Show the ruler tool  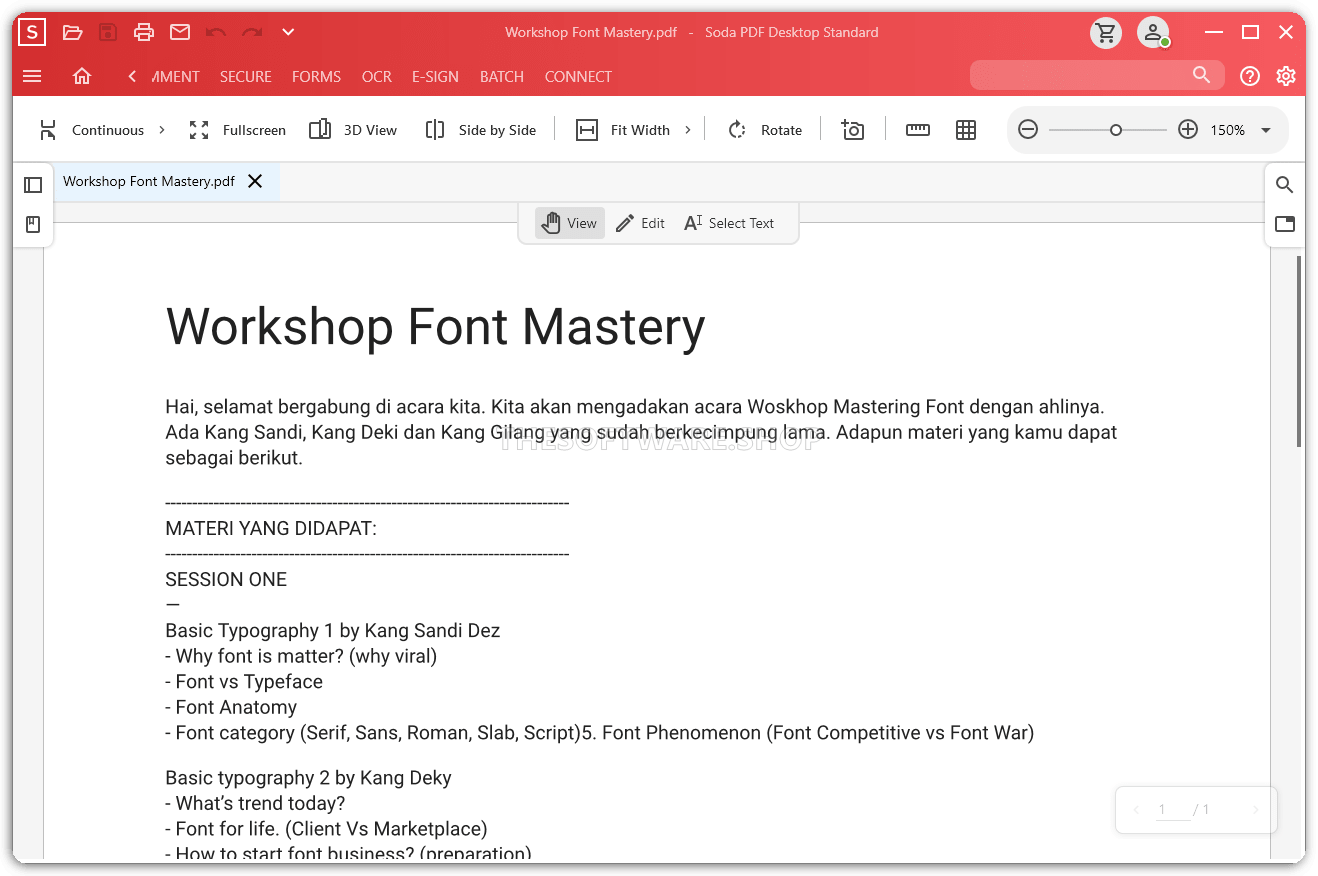pos(917,130)
